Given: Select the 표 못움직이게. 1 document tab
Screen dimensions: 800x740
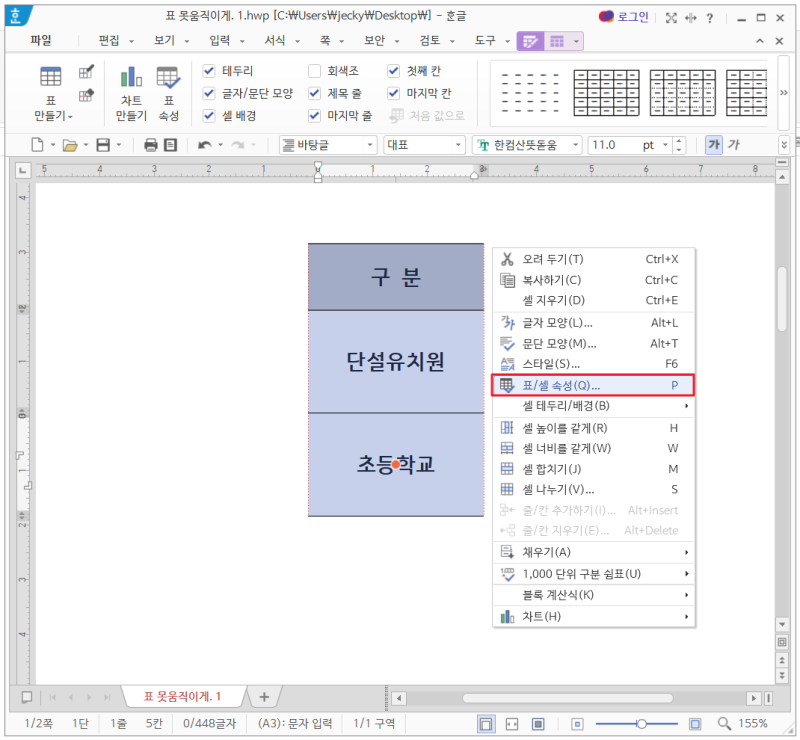Looking at the screenshot, I should [182, 697].
